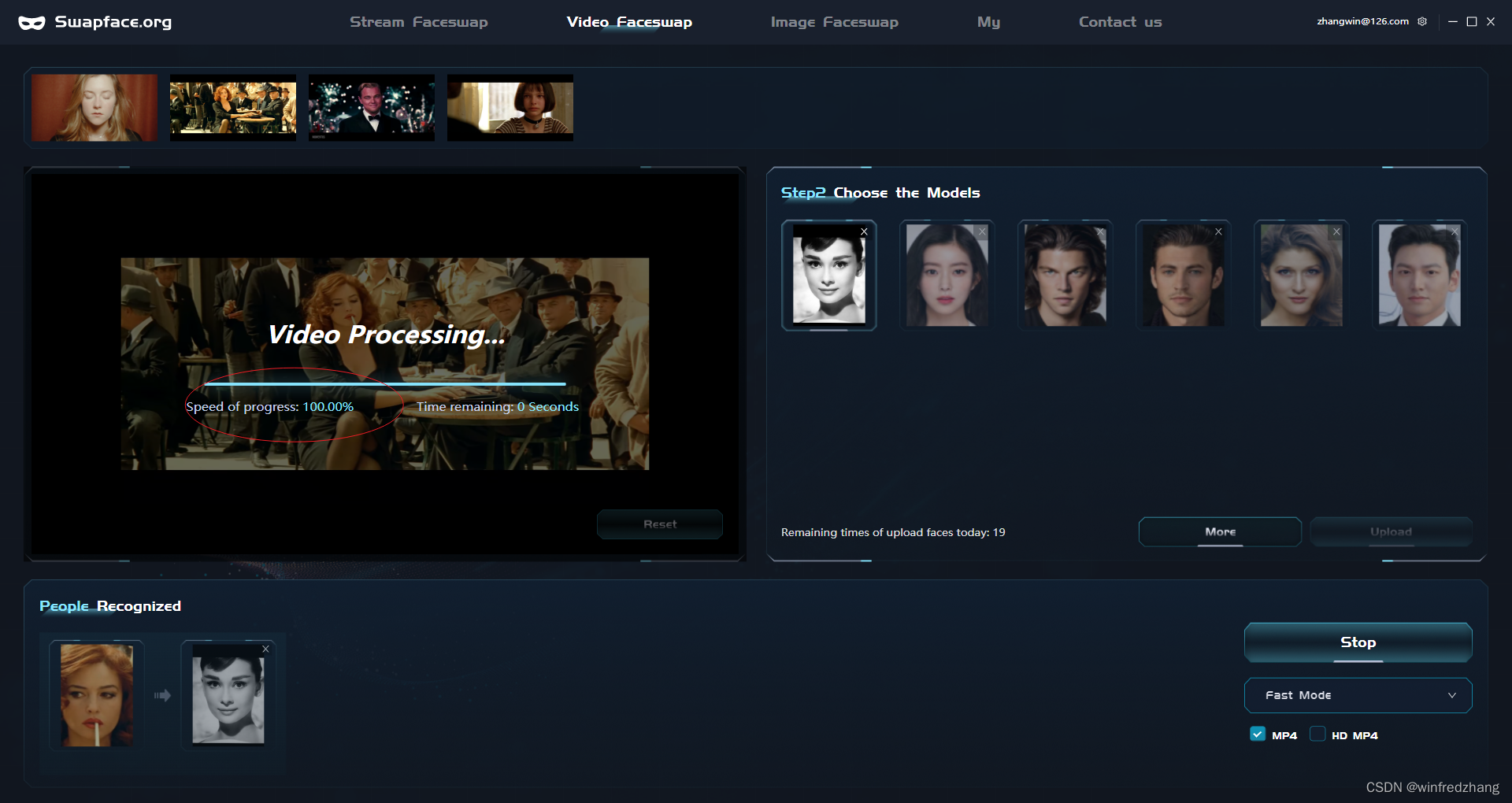Open settings gear next to account email
1512x803 pixels.
click(1422, 21)
